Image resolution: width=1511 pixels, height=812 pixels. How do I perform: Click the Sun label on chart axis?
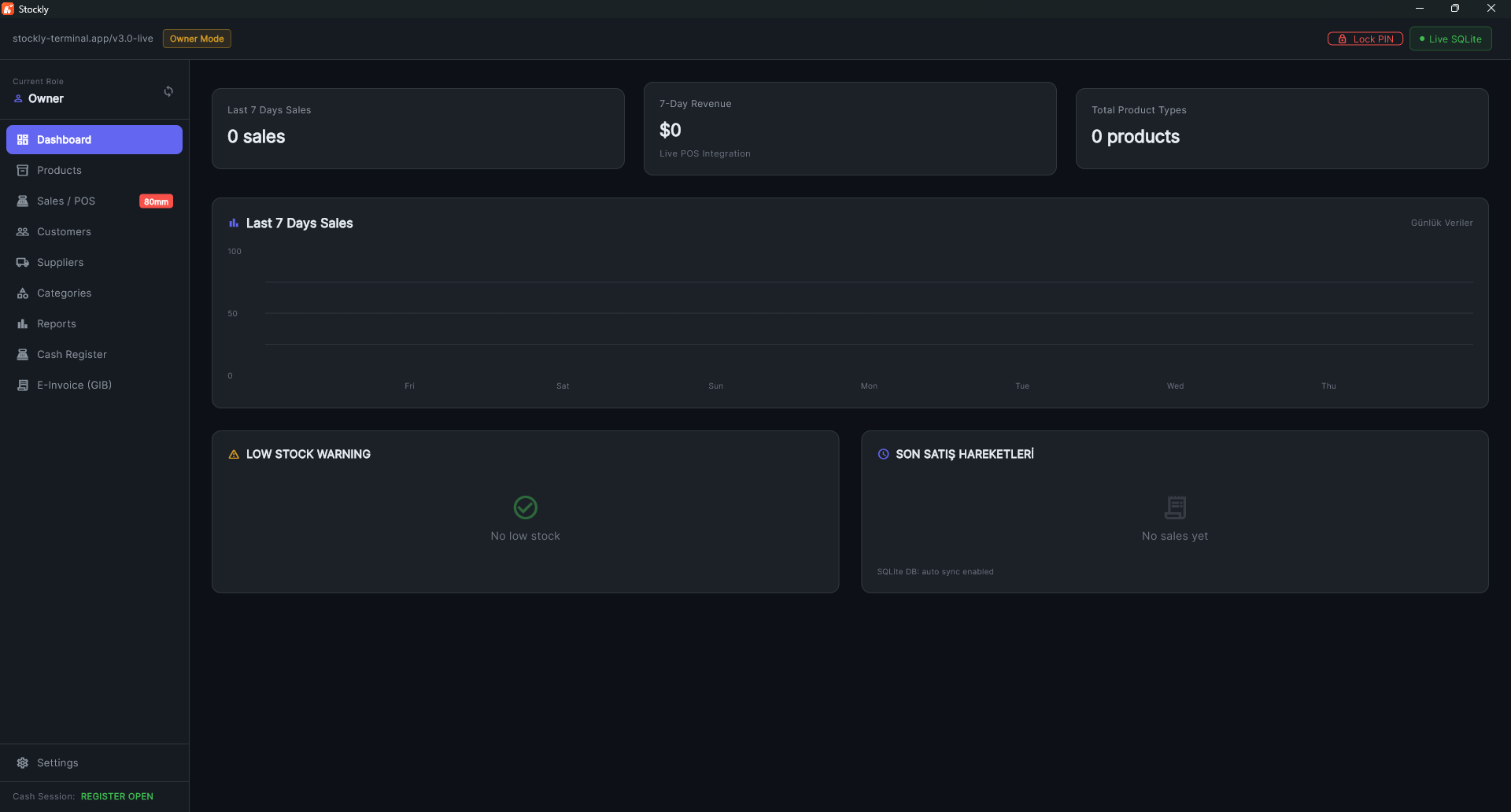pos(715,386)
